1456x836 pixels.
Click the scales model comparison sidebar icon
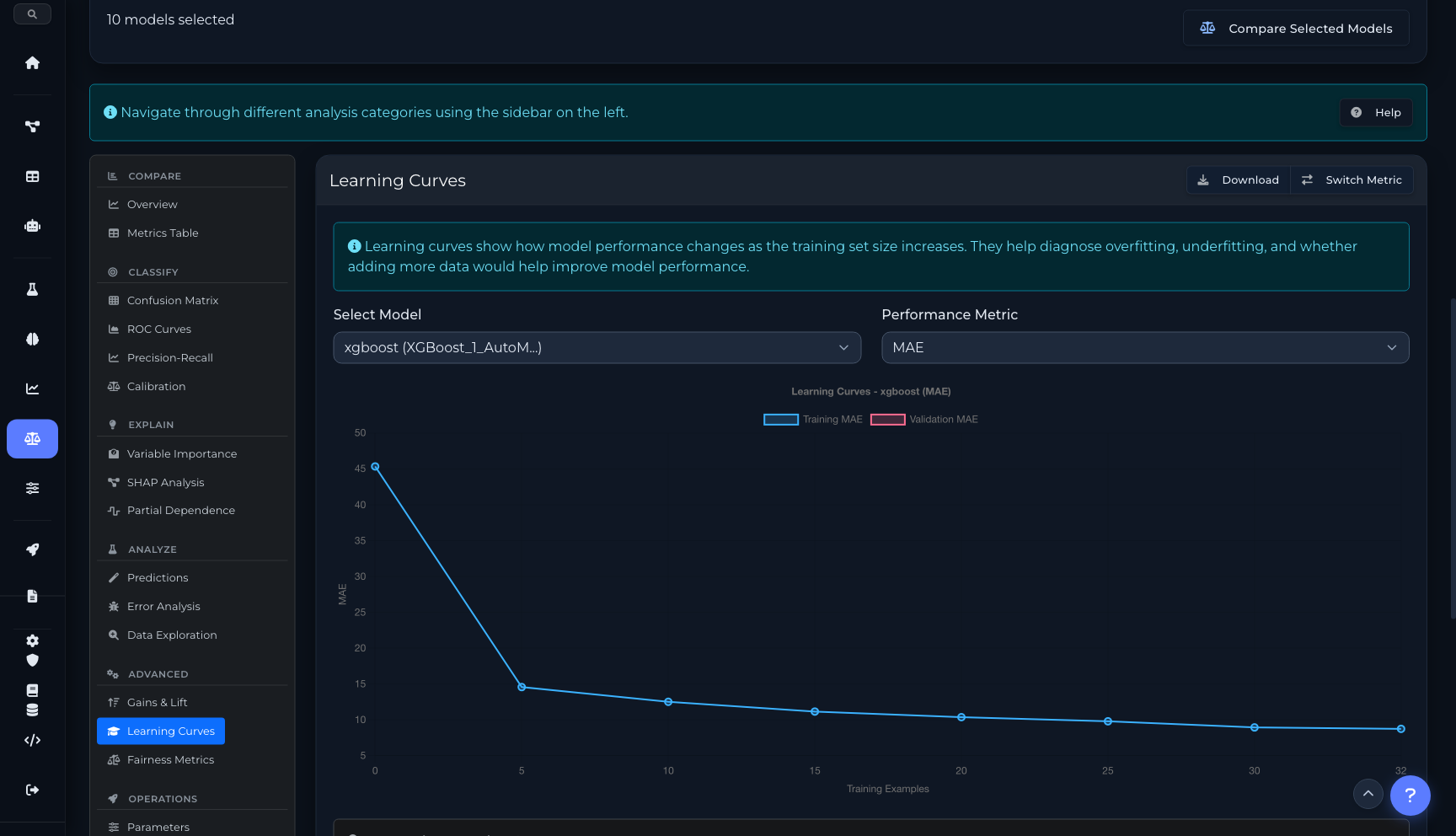pyautogui.click(x=32, y=438)
